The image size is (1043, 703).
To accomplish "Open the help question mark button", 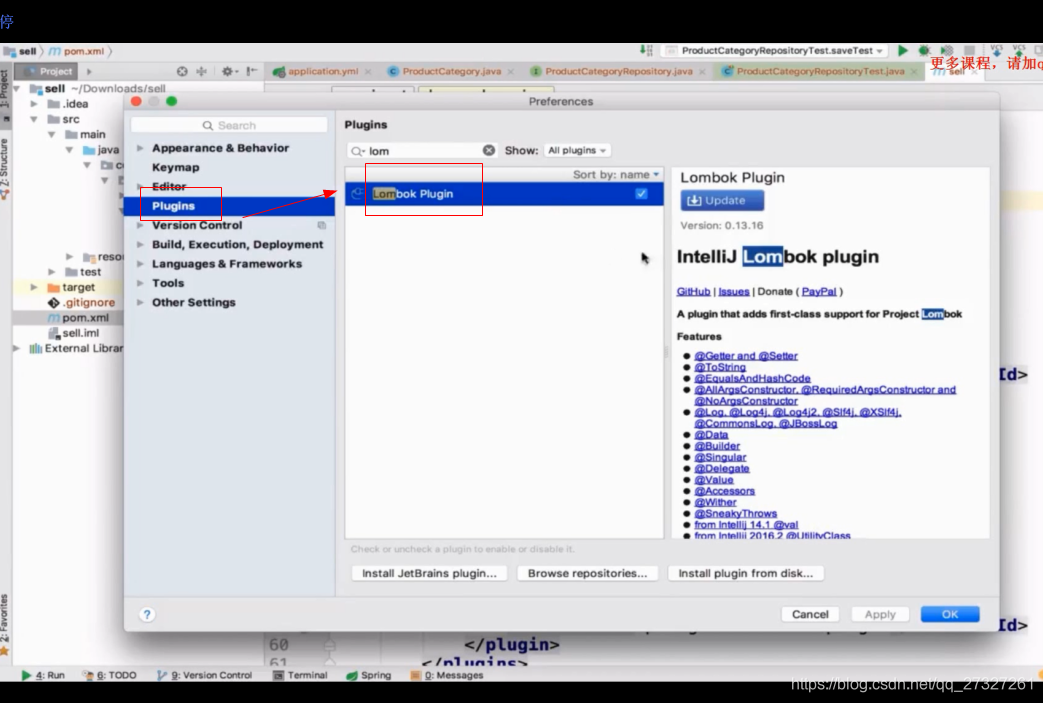I will point(147,615).
